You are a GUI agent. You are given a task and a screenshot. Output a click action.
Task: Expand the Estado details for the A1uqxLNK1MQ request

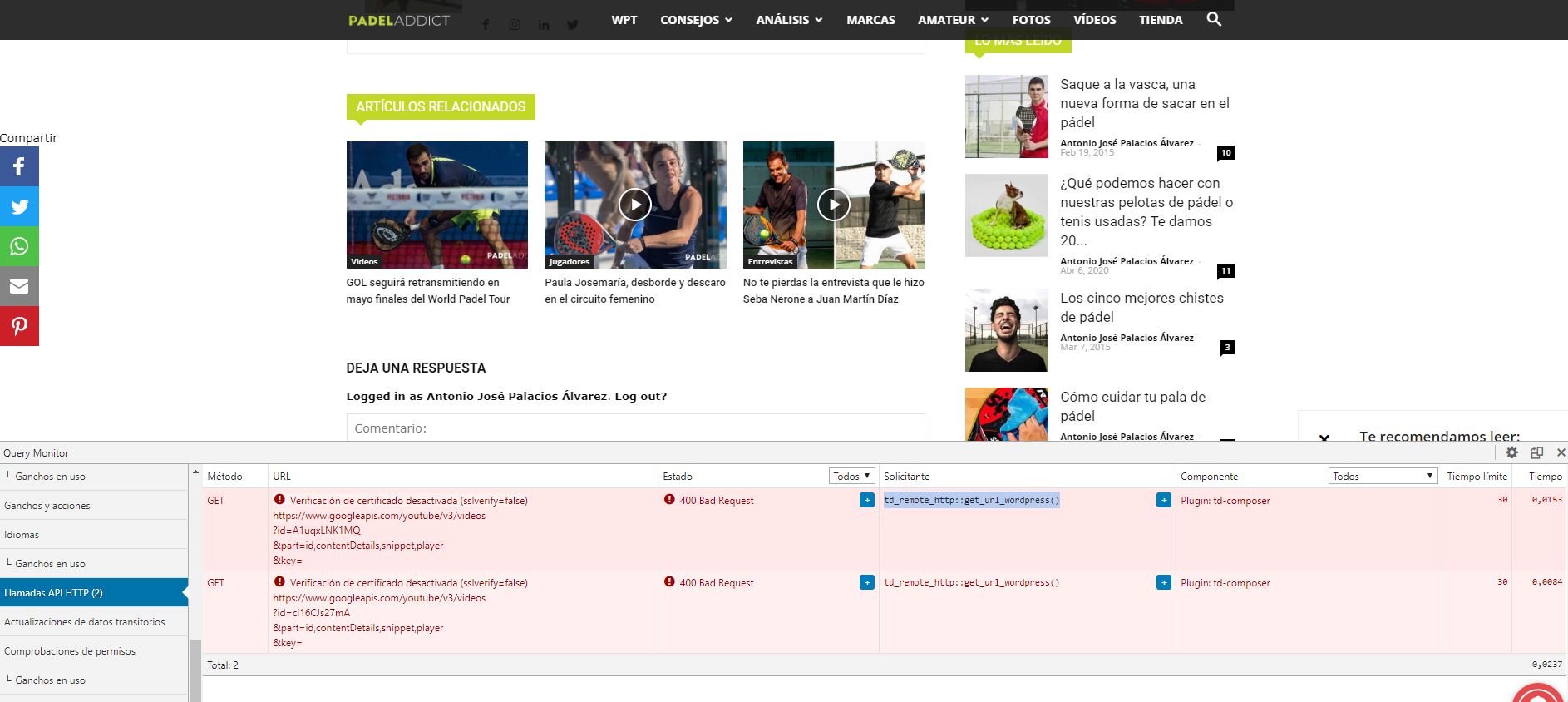click(867, 500)
